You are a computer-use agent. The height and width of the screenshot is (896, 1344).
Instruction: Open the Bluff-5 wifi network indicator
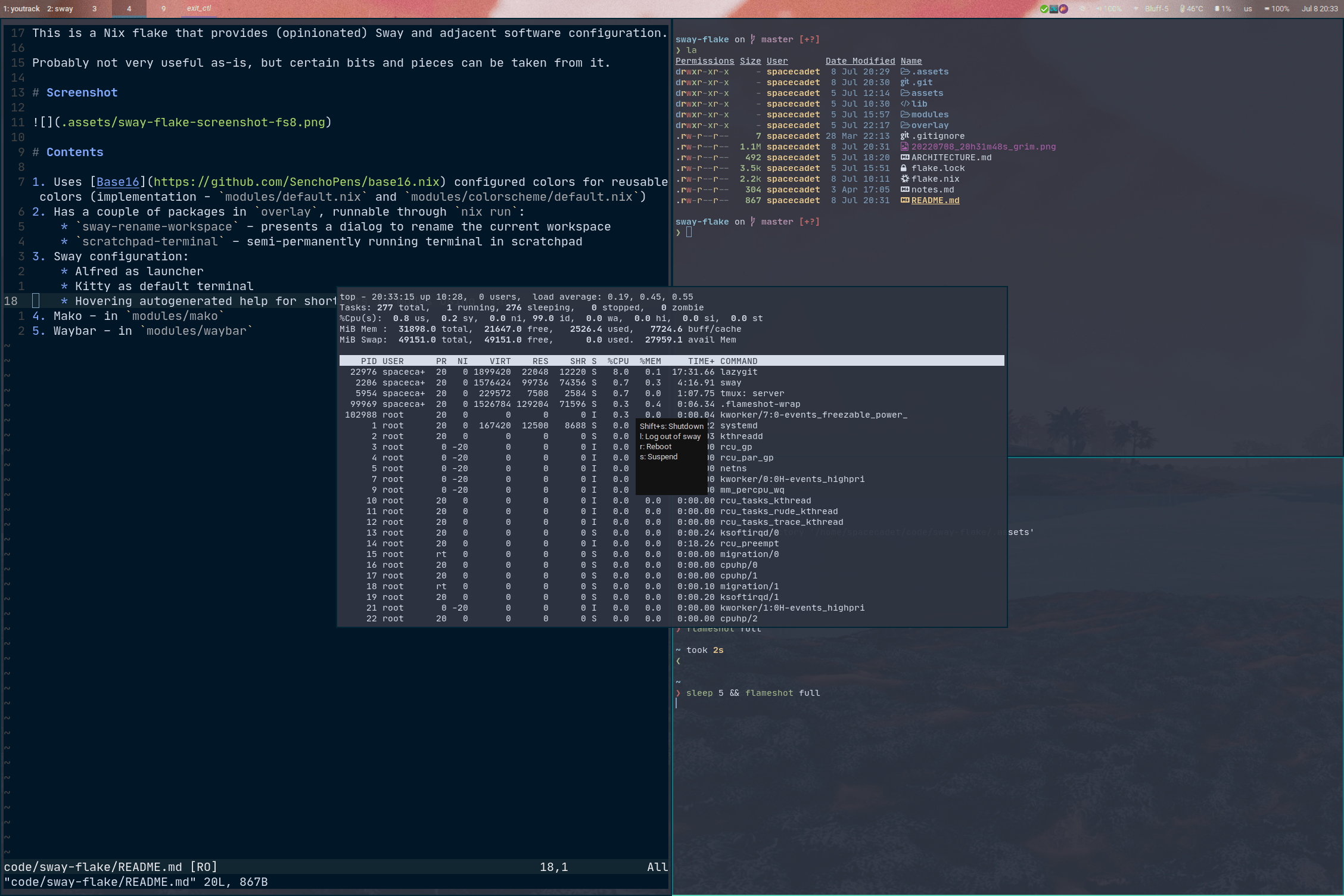1155,9
